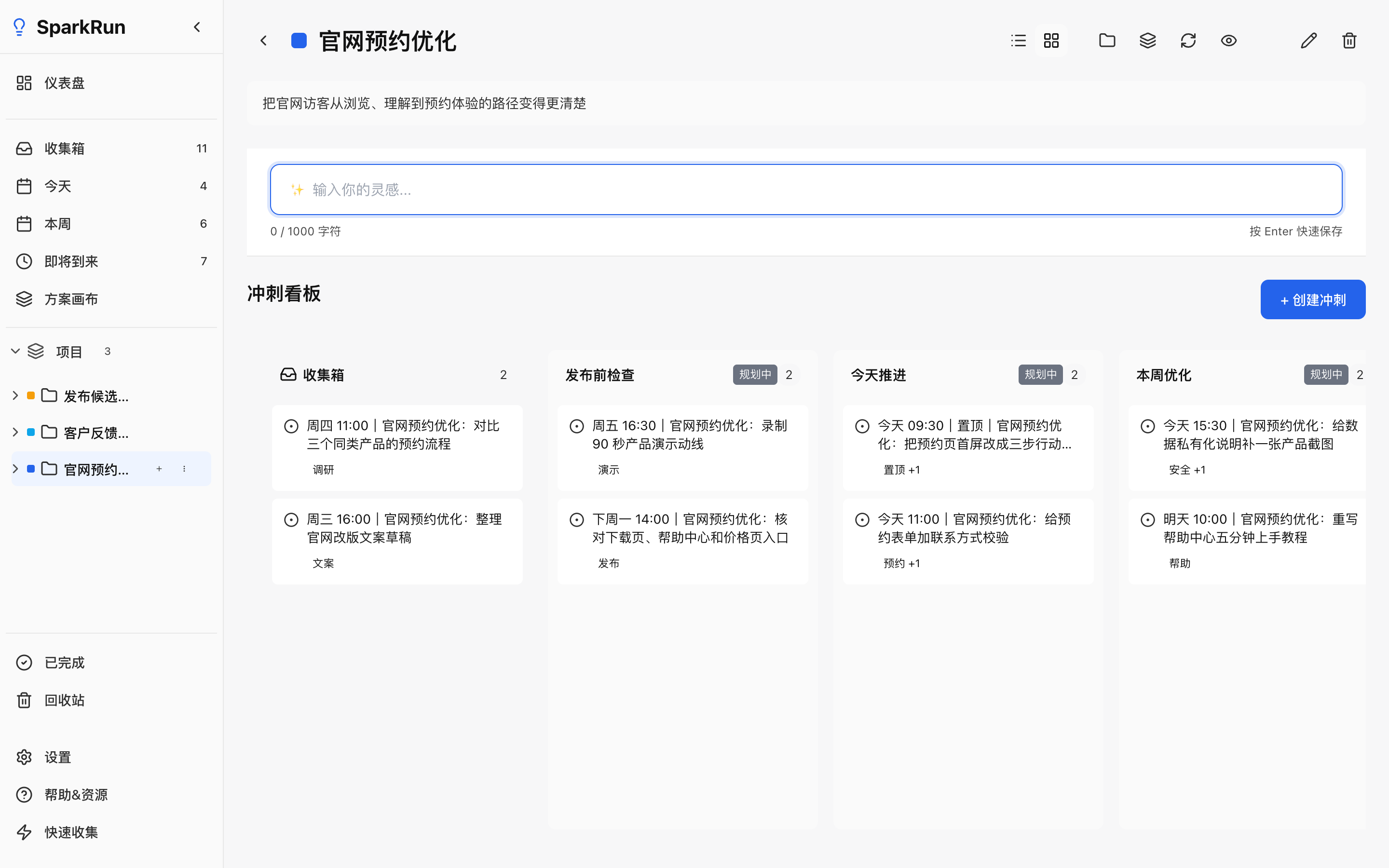This screenshot has height=868, width=1389.
Task: Click the 安全 +1 tag
Action: click(1187, 470)
